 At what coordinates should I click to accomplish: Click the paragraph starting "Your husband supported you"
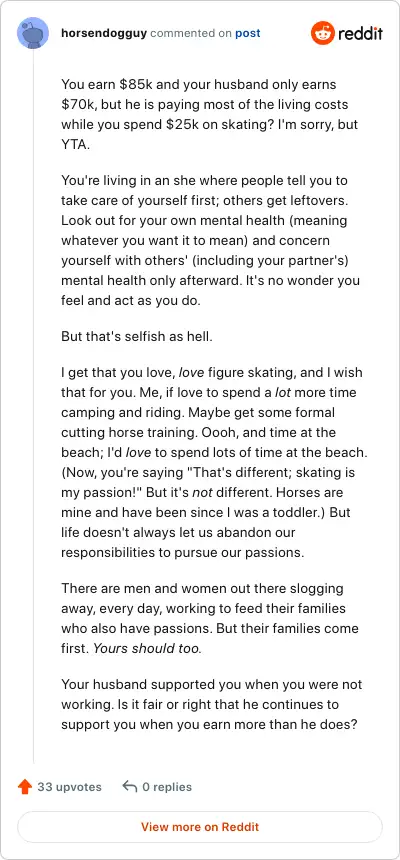[211, 704]
